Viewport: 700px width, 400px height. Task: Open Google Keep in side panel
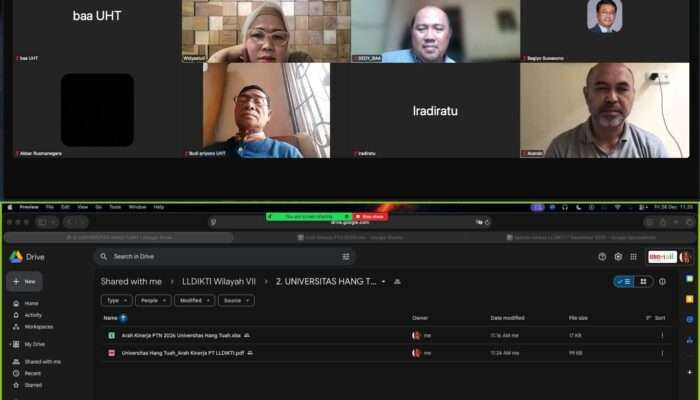tap(689, 298)
